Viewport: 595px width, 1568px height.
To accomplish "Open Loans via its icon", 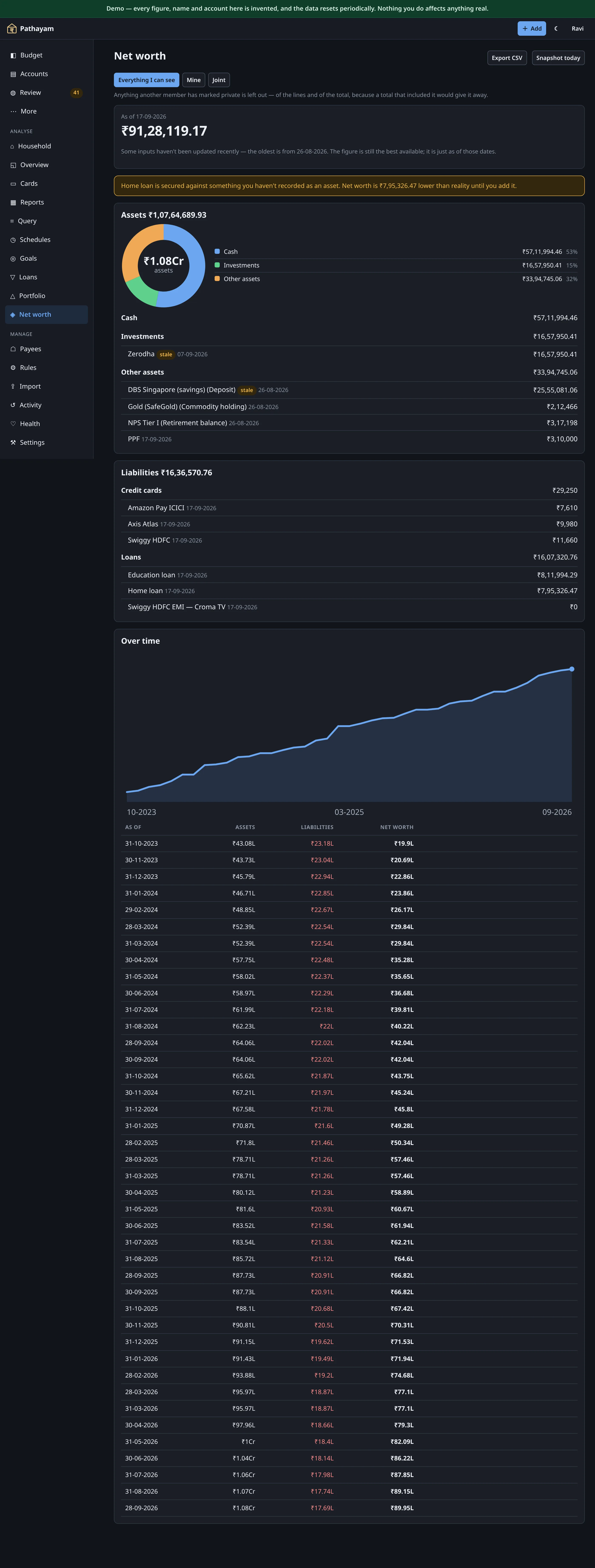I will 13,278.
